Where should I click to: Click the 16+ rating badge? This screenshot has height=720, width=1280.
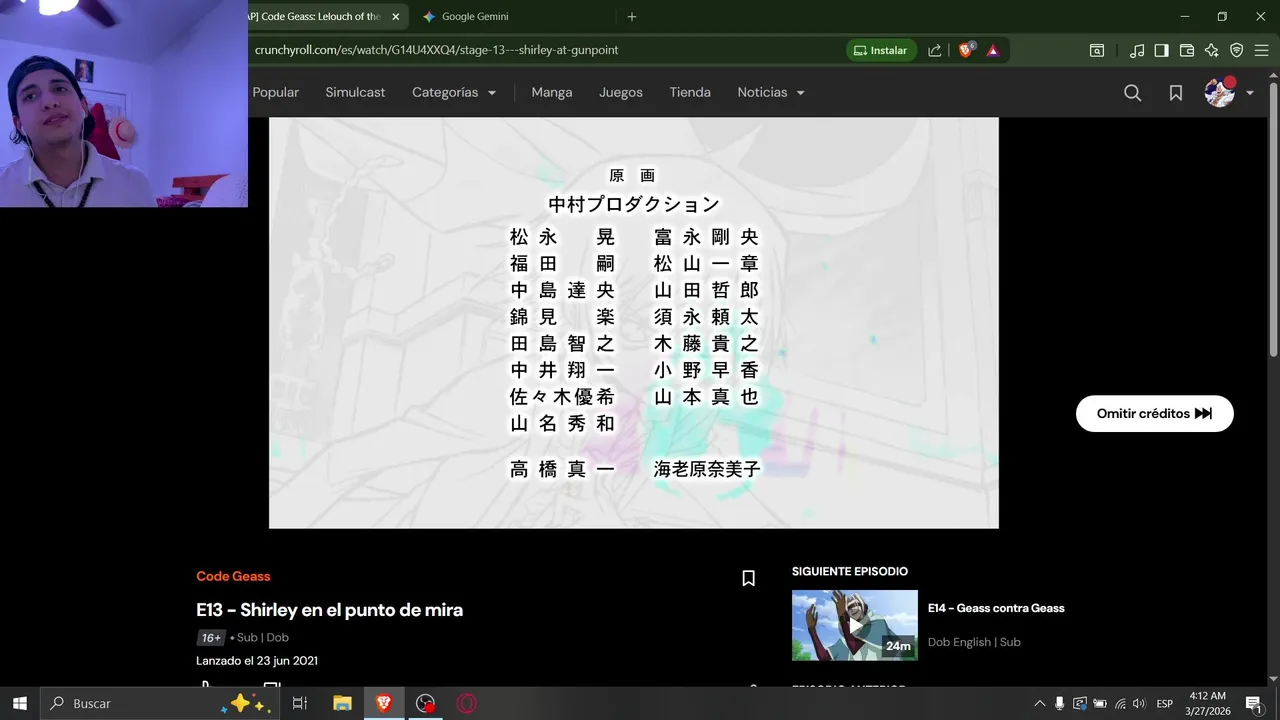tap(211, 638)
